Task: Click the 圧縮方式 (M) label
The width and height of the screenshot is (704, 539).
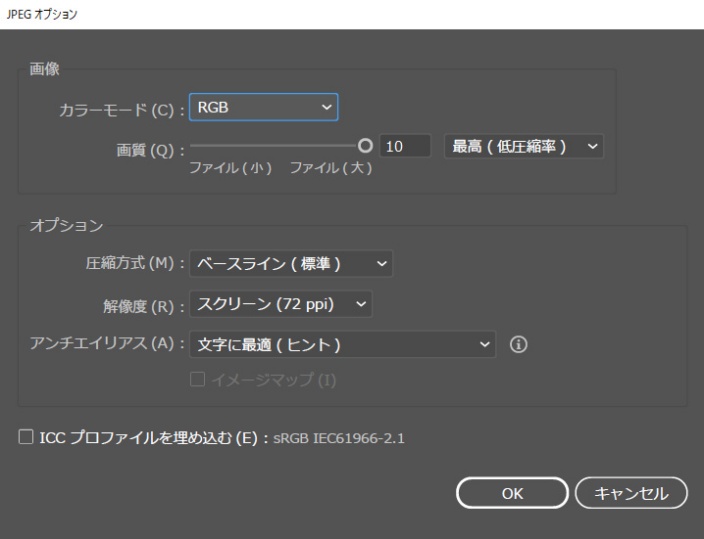Action: pyautogui.click(x=135, y=263)
